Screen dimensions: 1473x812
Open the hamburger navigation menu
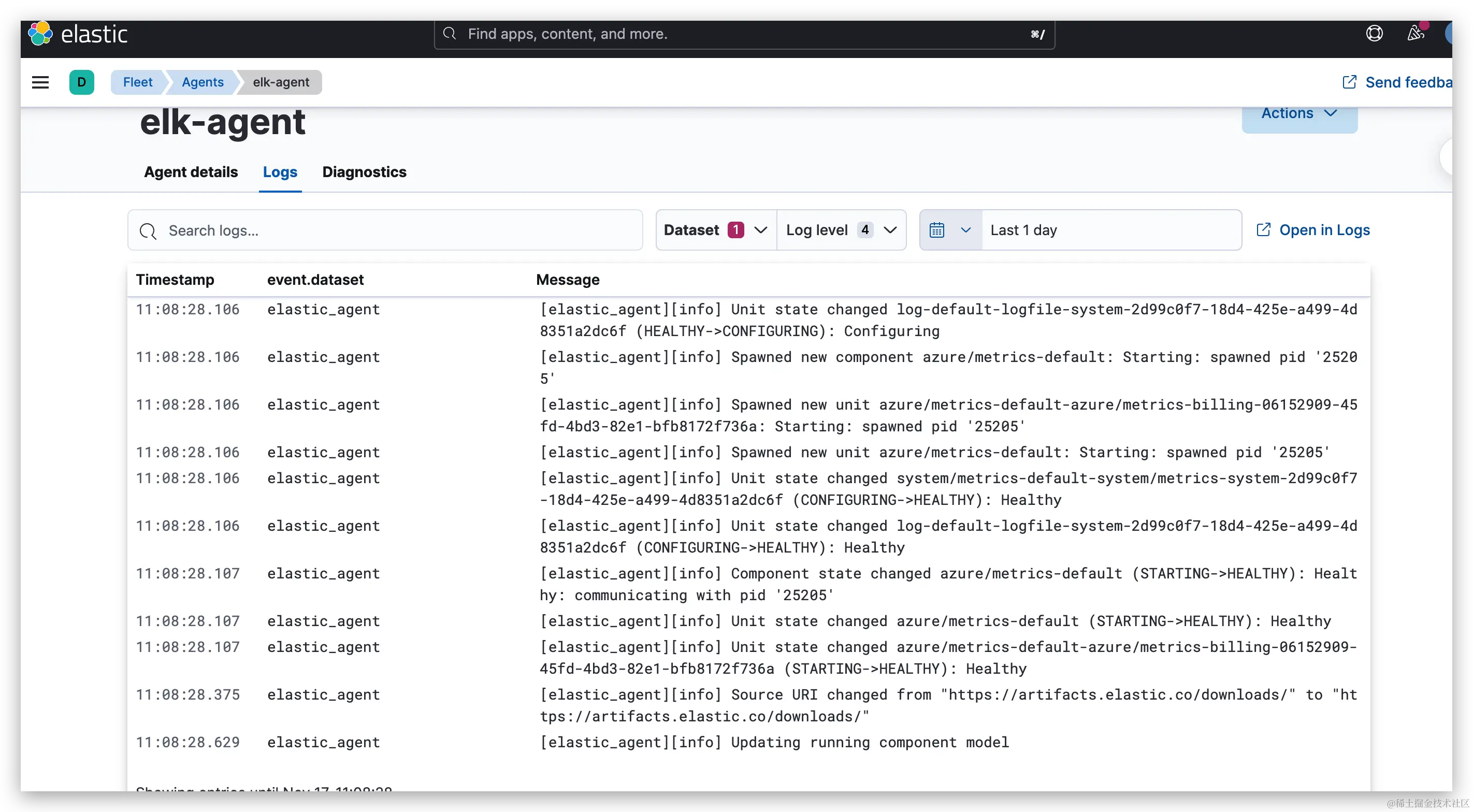click(40, 82)
